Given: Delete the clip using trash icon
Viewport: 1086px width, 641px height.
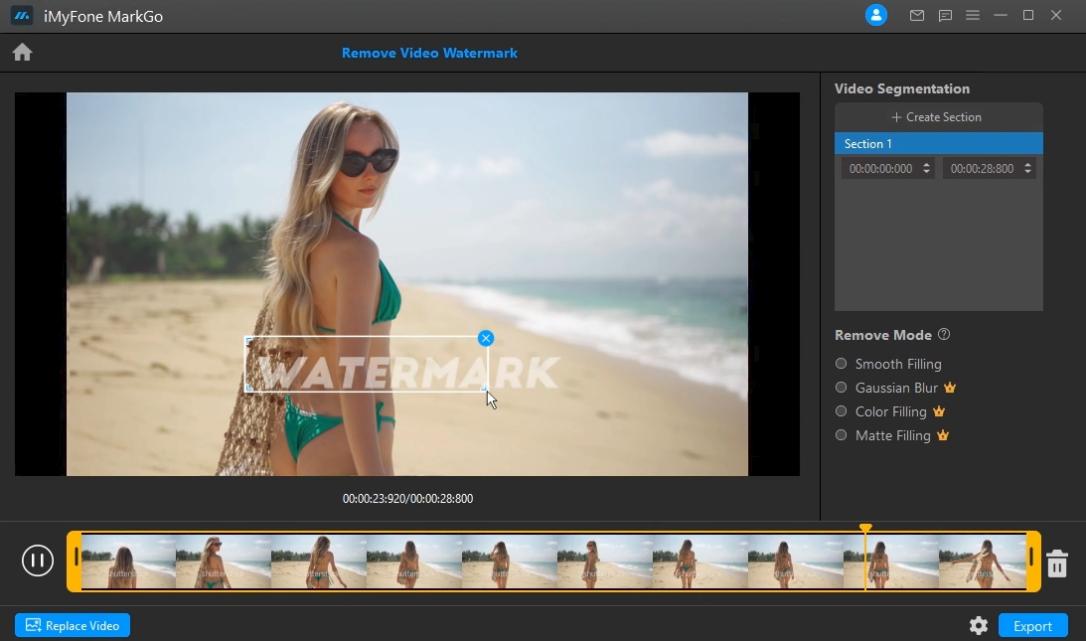Looking at the screenshot, I should coord(1057,564).
